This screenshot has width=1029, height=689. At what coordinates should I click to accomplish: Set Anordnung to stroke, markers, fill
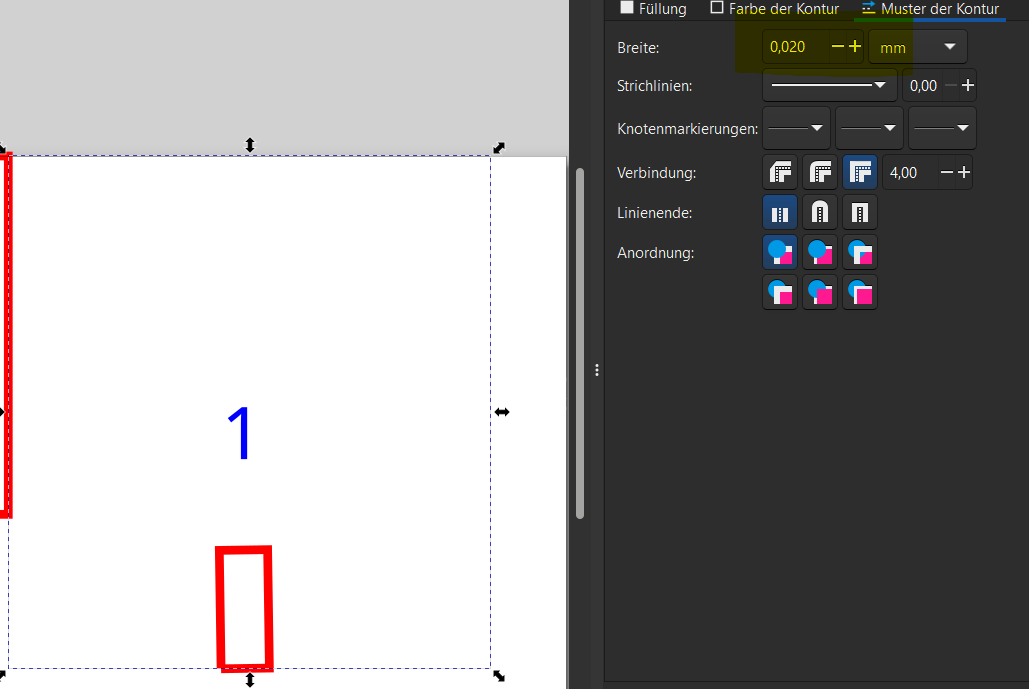click(820, 292)
